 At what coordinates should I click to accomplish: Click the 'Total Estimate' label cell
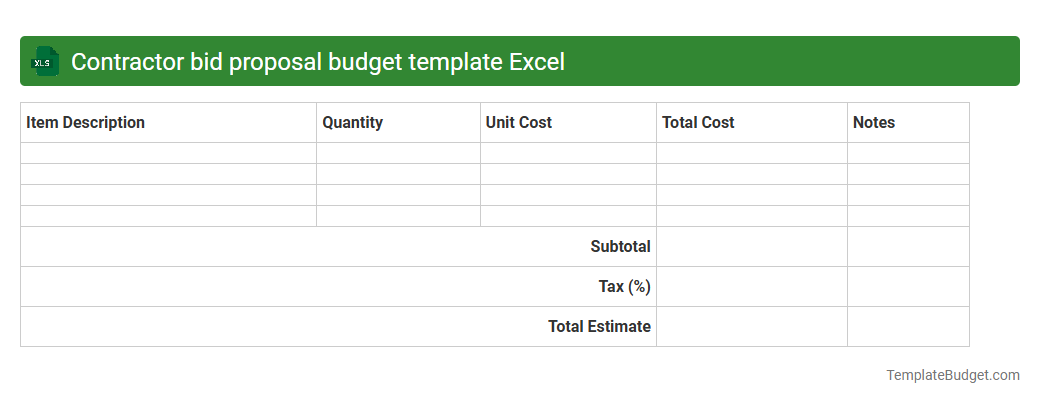pos(338,326)
